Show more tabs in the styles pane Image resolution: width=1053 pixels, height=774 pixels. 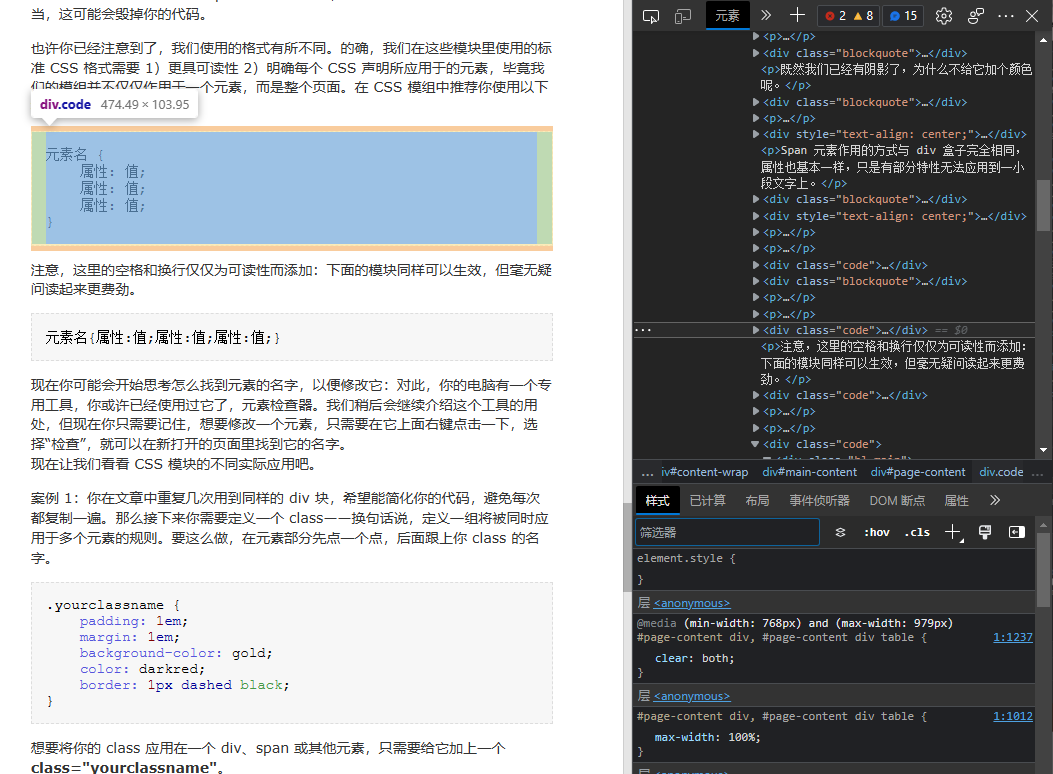pyautogui.click(x=994, y=500)
